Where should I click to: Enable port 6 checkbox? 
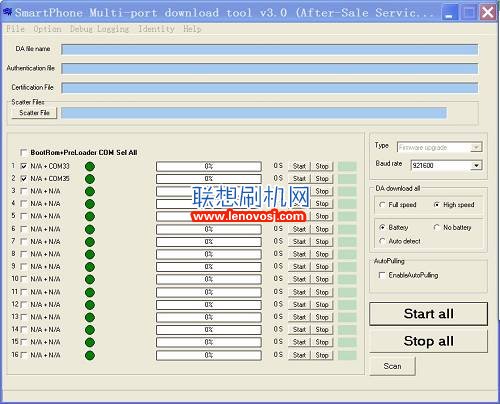point(24,229)
